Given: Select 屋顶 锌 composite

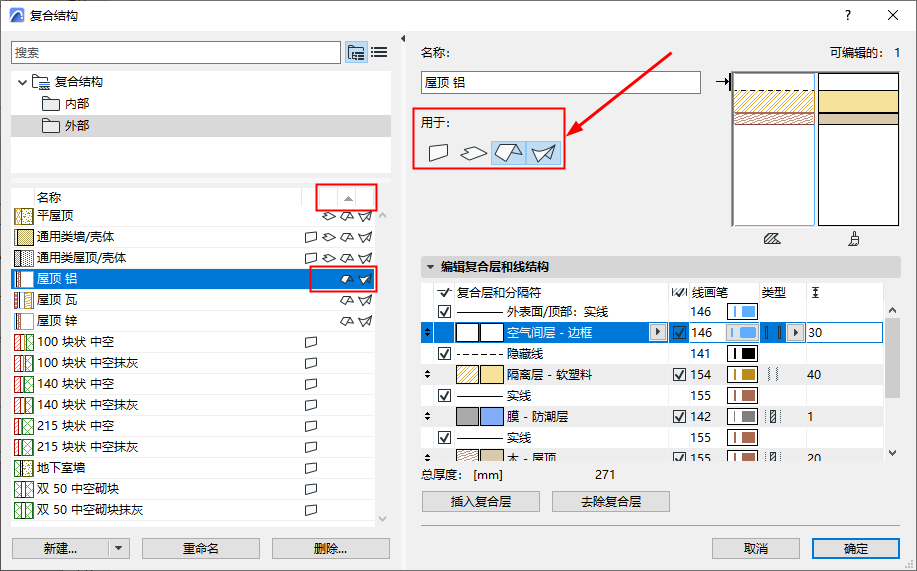Looking at the screenshot, I should click(193, 321).
